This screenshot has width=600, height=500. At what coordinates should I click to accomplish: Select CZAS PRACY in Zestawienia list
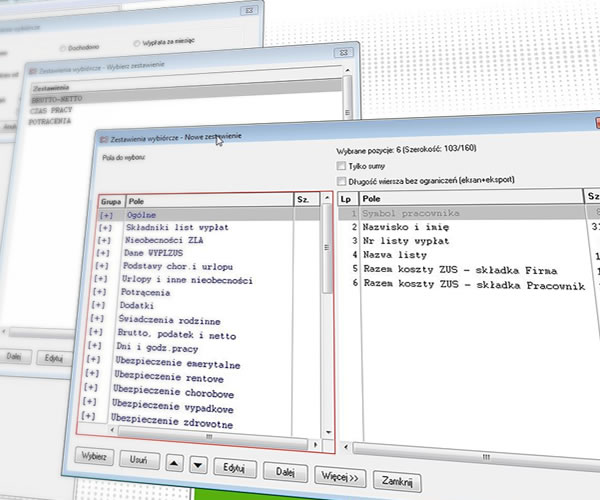pyautogui.click(x=51, y=110)
